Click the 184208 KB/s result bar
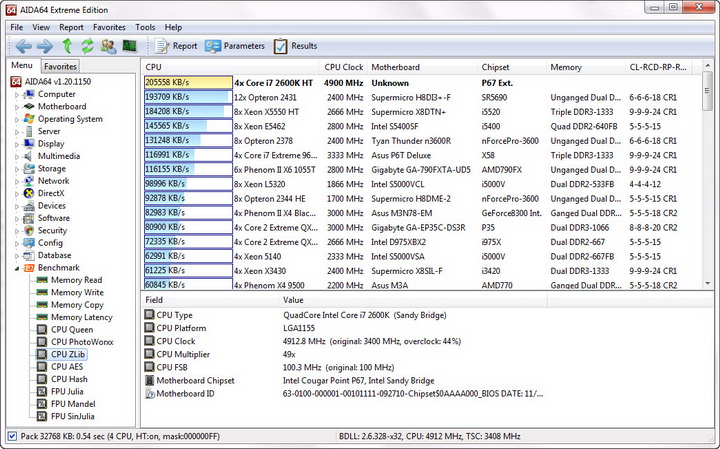This screenshot has width=720, height=449. (x=188, y=112)
